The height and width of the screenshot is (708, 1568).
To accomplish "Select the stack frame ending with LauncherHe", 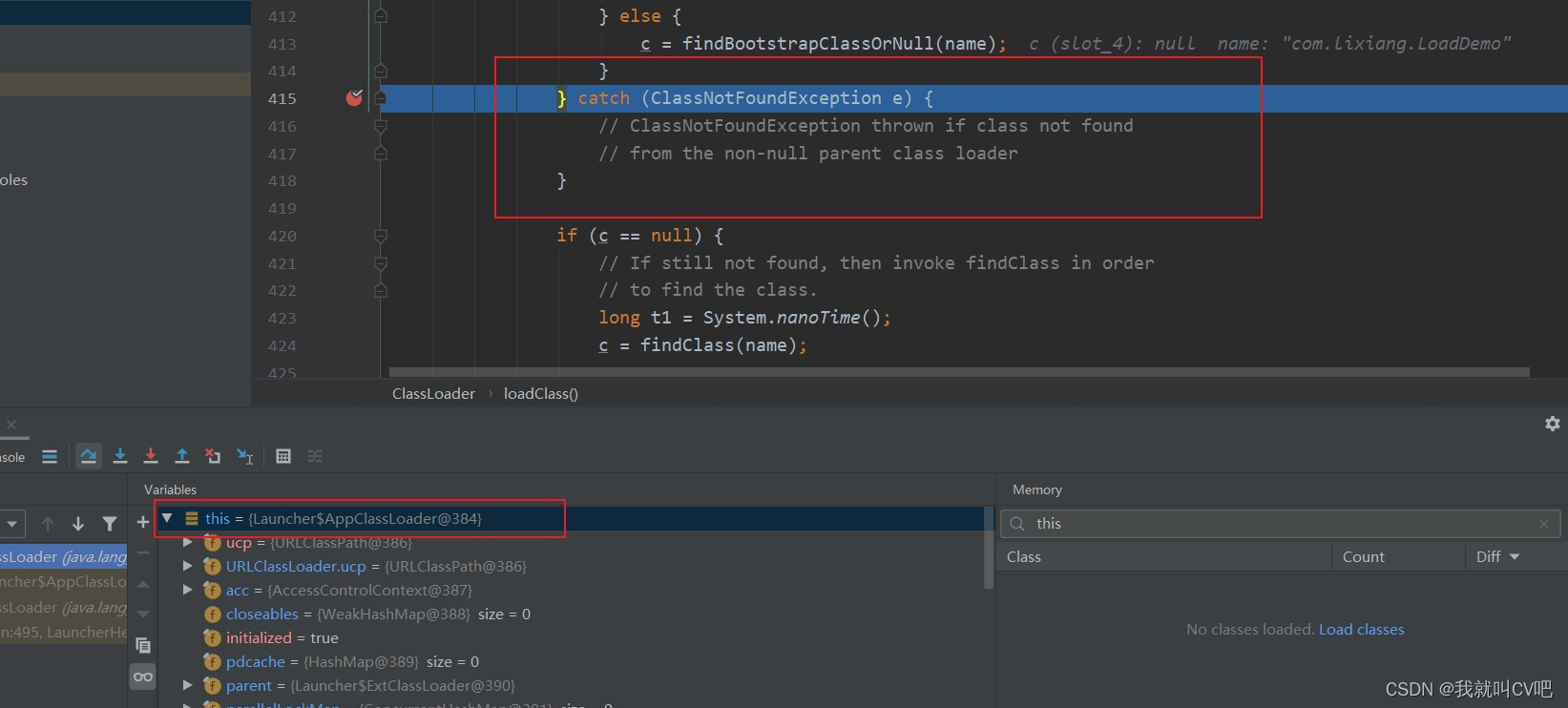I will pyautogui.click(x=63, y=632).
